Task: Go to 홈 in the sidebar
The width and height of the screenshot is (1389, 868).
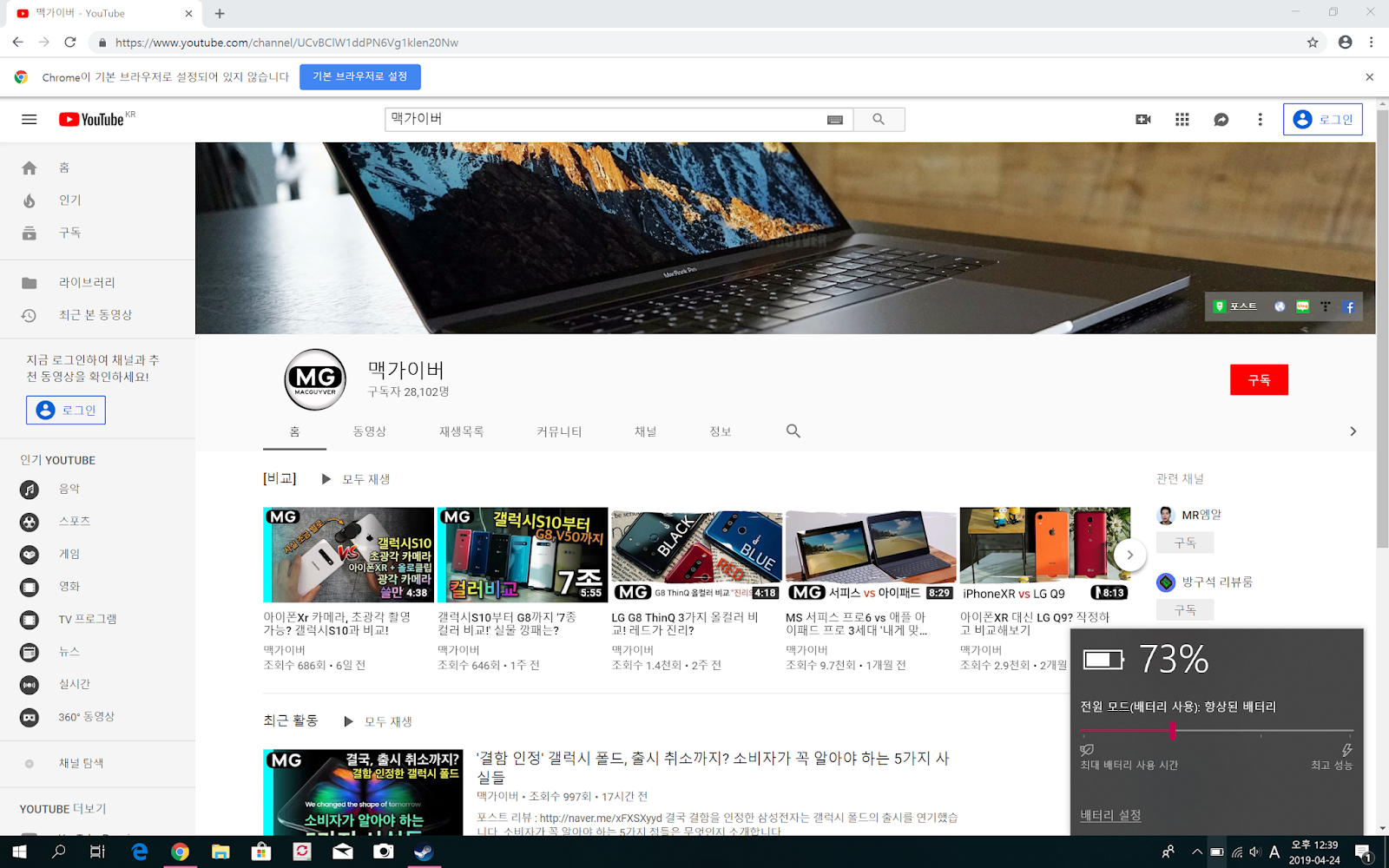Action: click(x=97, y=168)
